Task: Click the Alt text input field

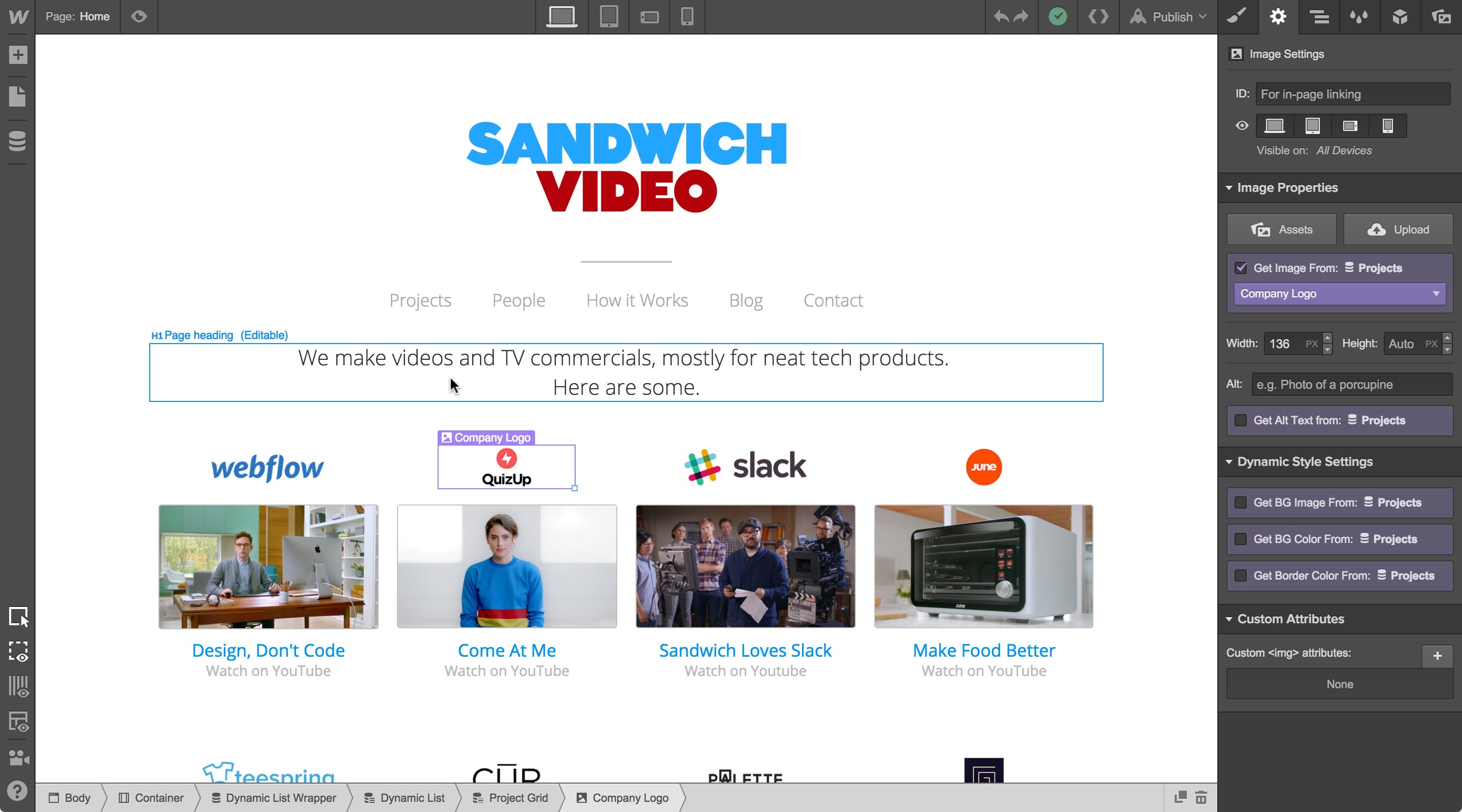Action: click(x=1351, y=385)
